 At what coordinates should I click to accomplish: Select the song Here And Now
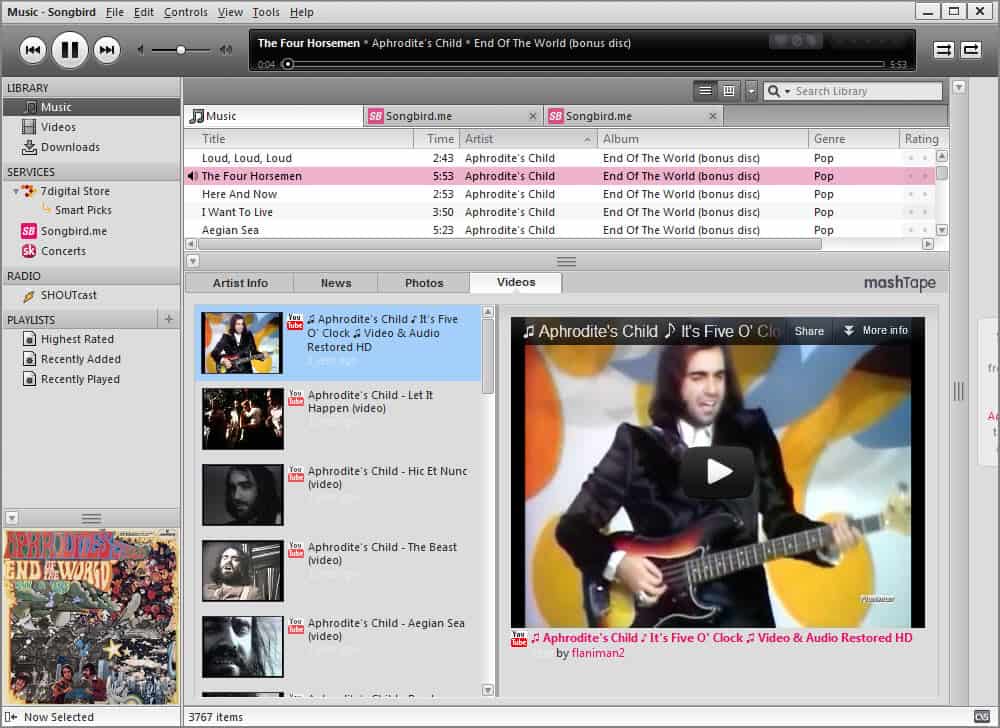559,194
